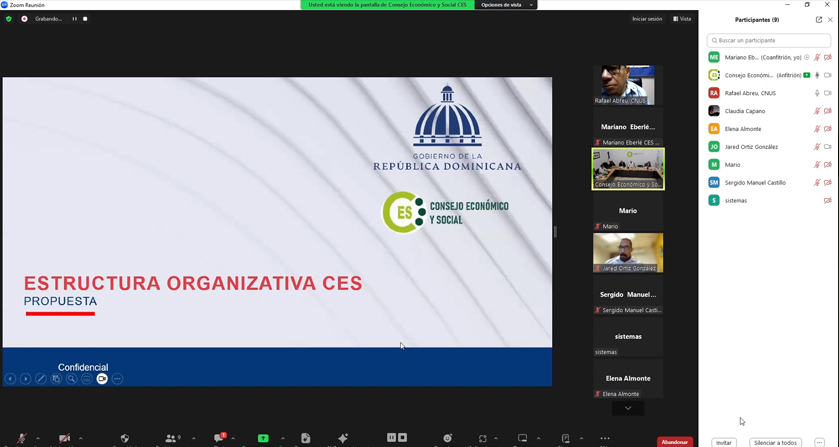Click Rafael Abreu CNUS video thumbnail
The width and height of the screenshot is (839, 447).
(x=628, y=85)
